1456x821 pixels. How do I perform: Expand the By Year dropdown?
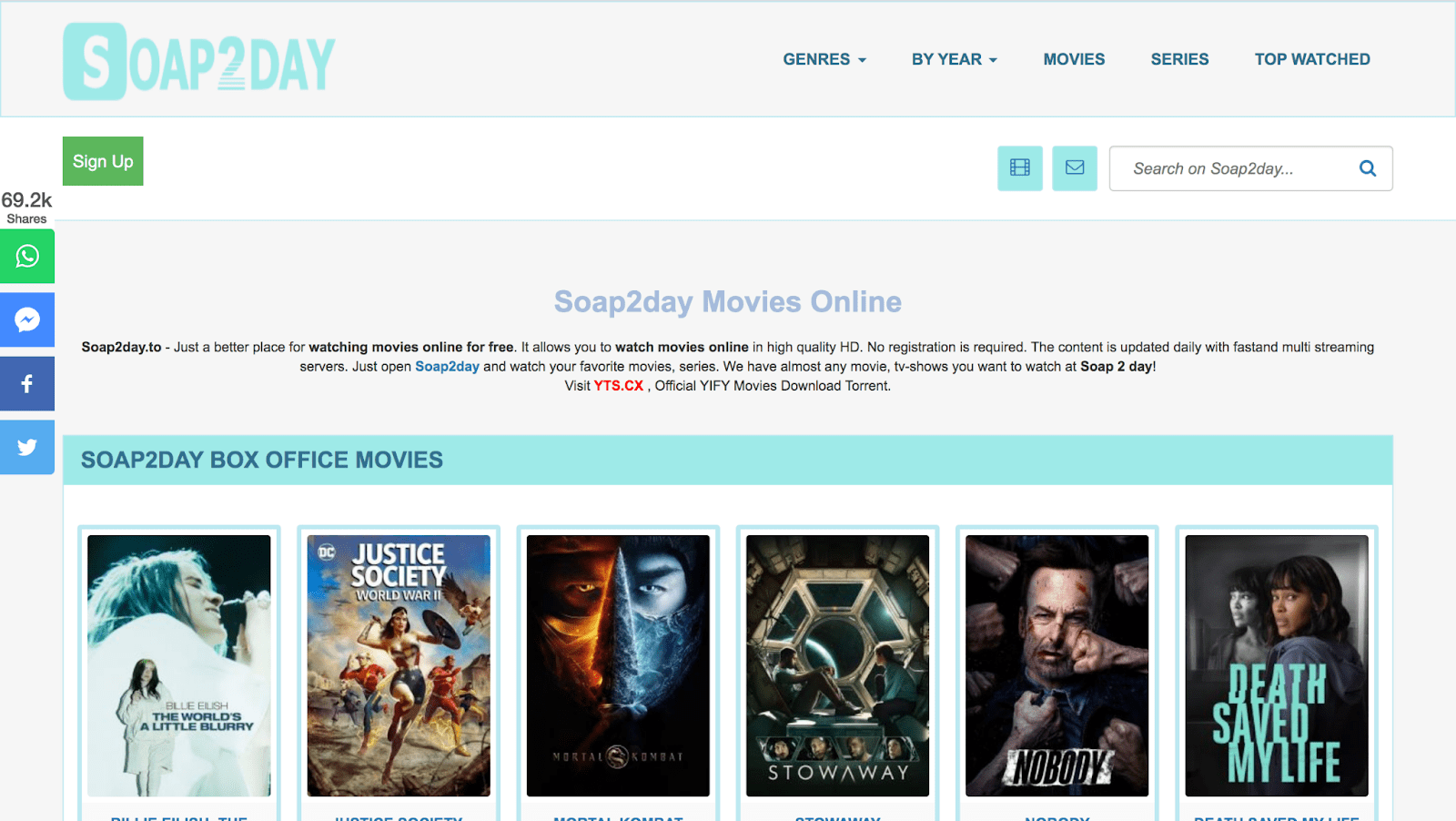tap(955, 59)
